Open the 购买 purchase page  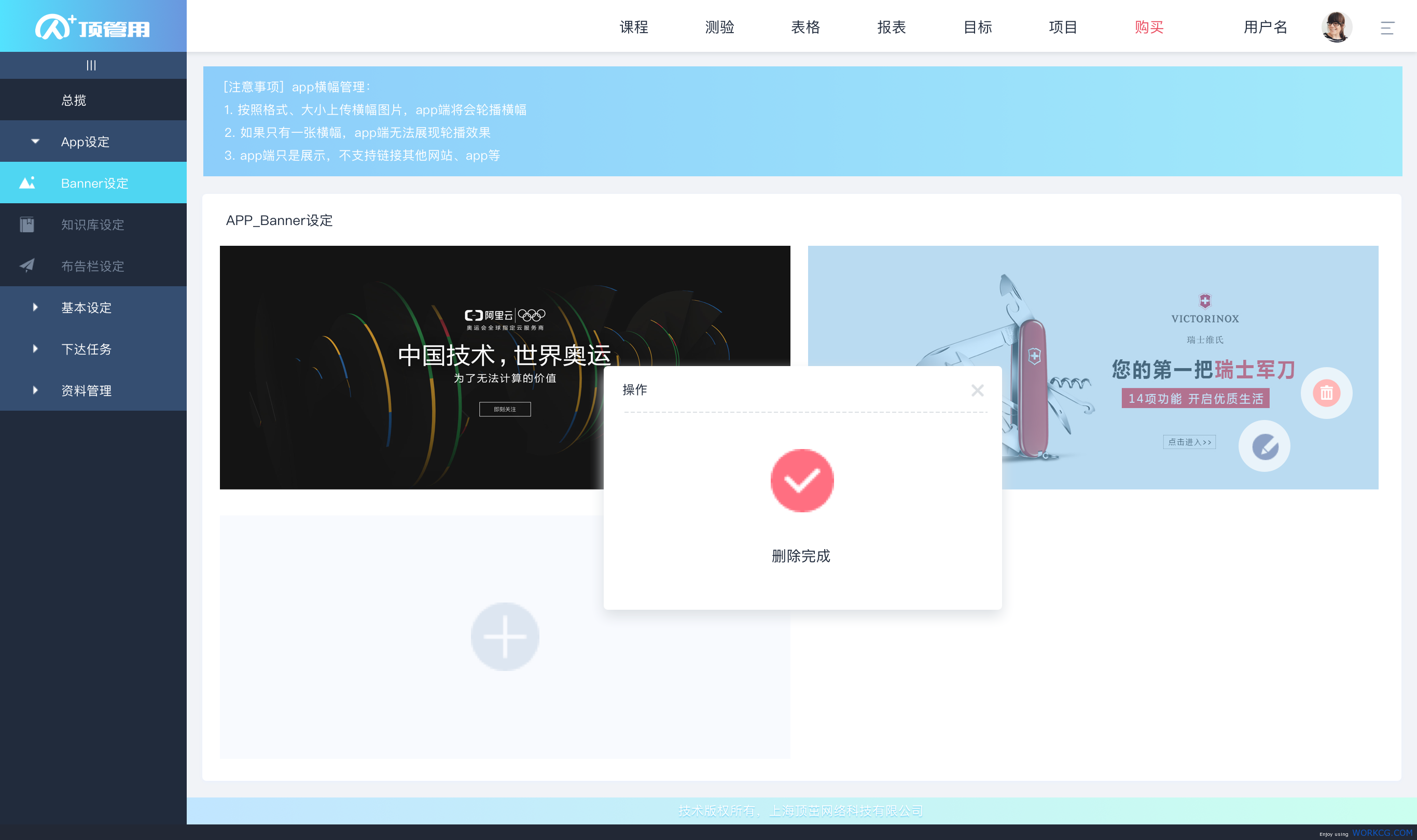coord(1149,27)
